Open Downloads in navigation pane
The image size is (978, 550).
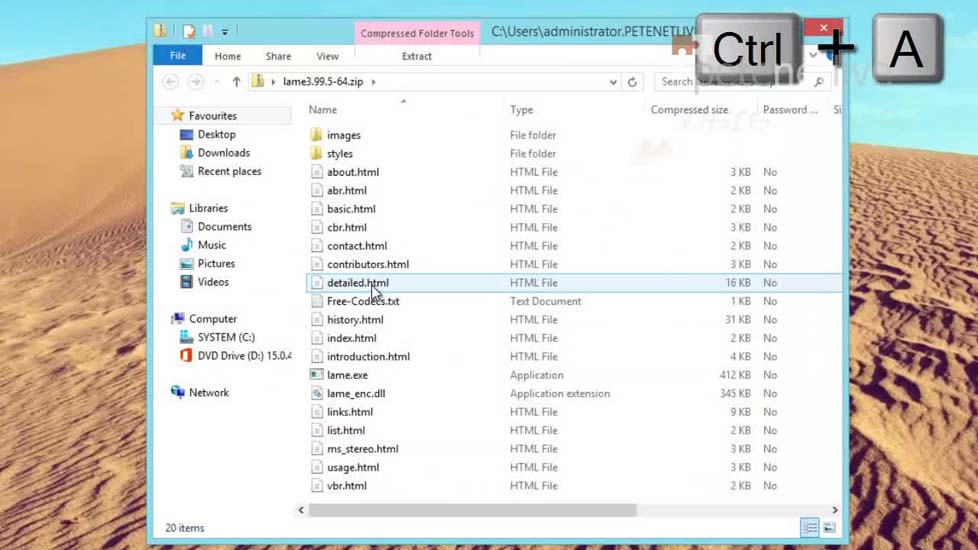223,153
